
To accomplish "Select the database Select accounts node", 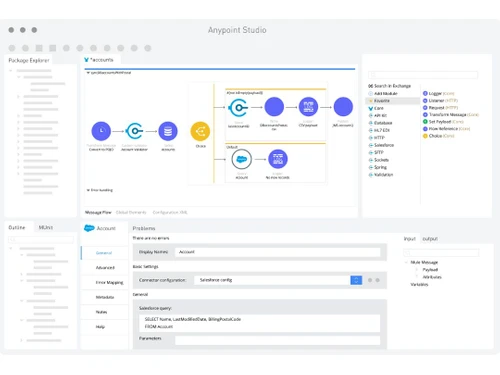I will (168, 131).
